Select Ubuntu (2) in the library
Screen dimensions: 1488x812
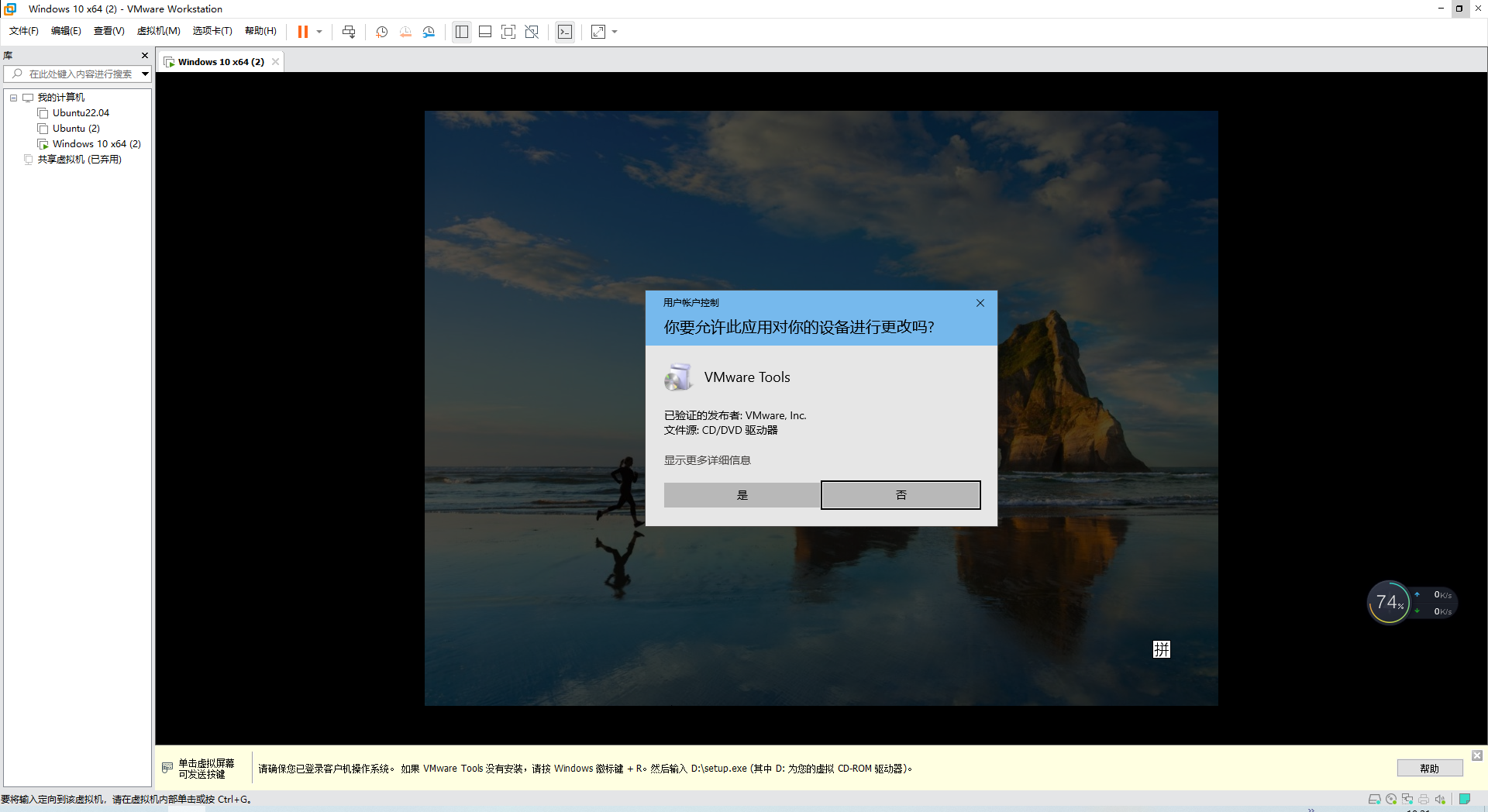76,129
